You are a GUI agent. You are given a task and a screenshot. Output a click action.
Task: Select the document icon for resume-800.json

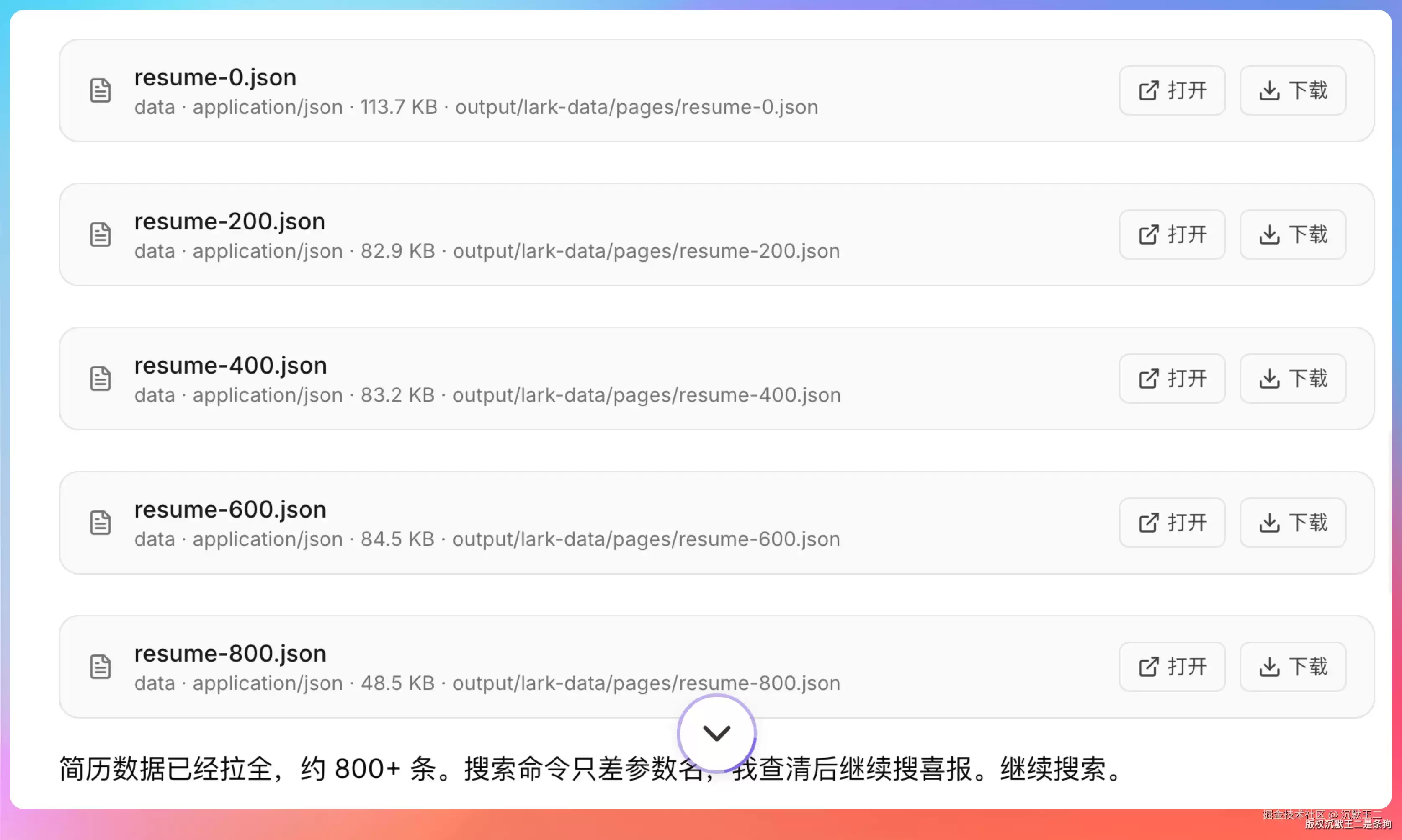[x=101, y=667]
